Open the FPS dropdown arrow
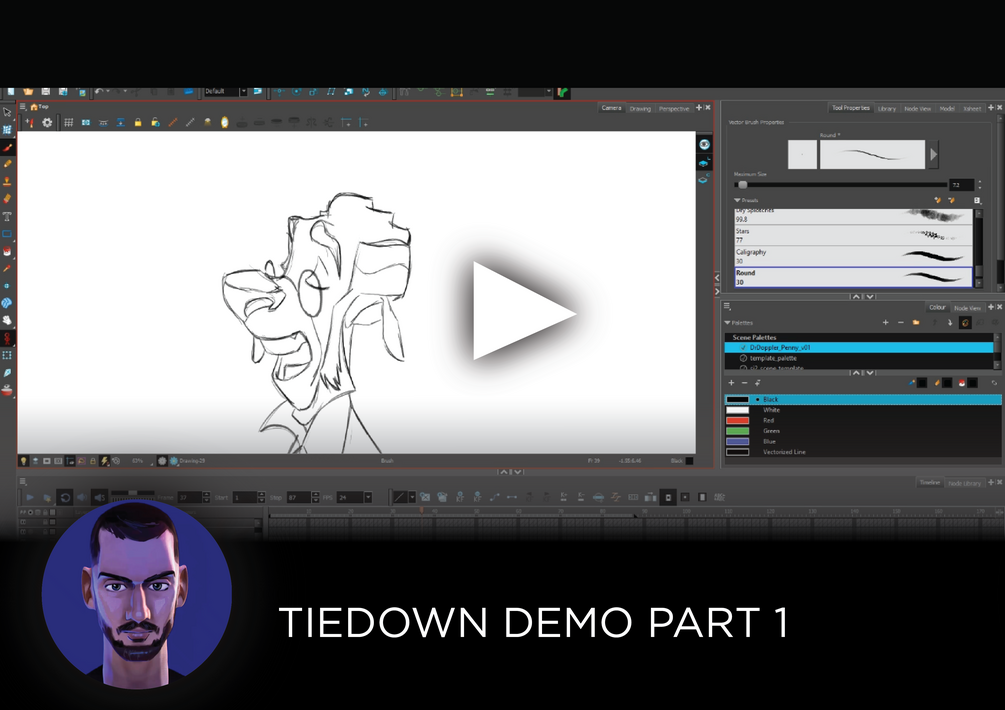The width and height of the screenshot is (1005, 710). point(368,497)
